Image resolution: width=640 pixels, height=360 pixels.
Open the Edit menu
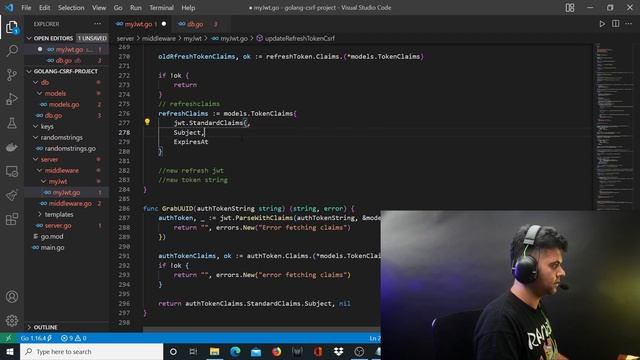coord(44,8)
